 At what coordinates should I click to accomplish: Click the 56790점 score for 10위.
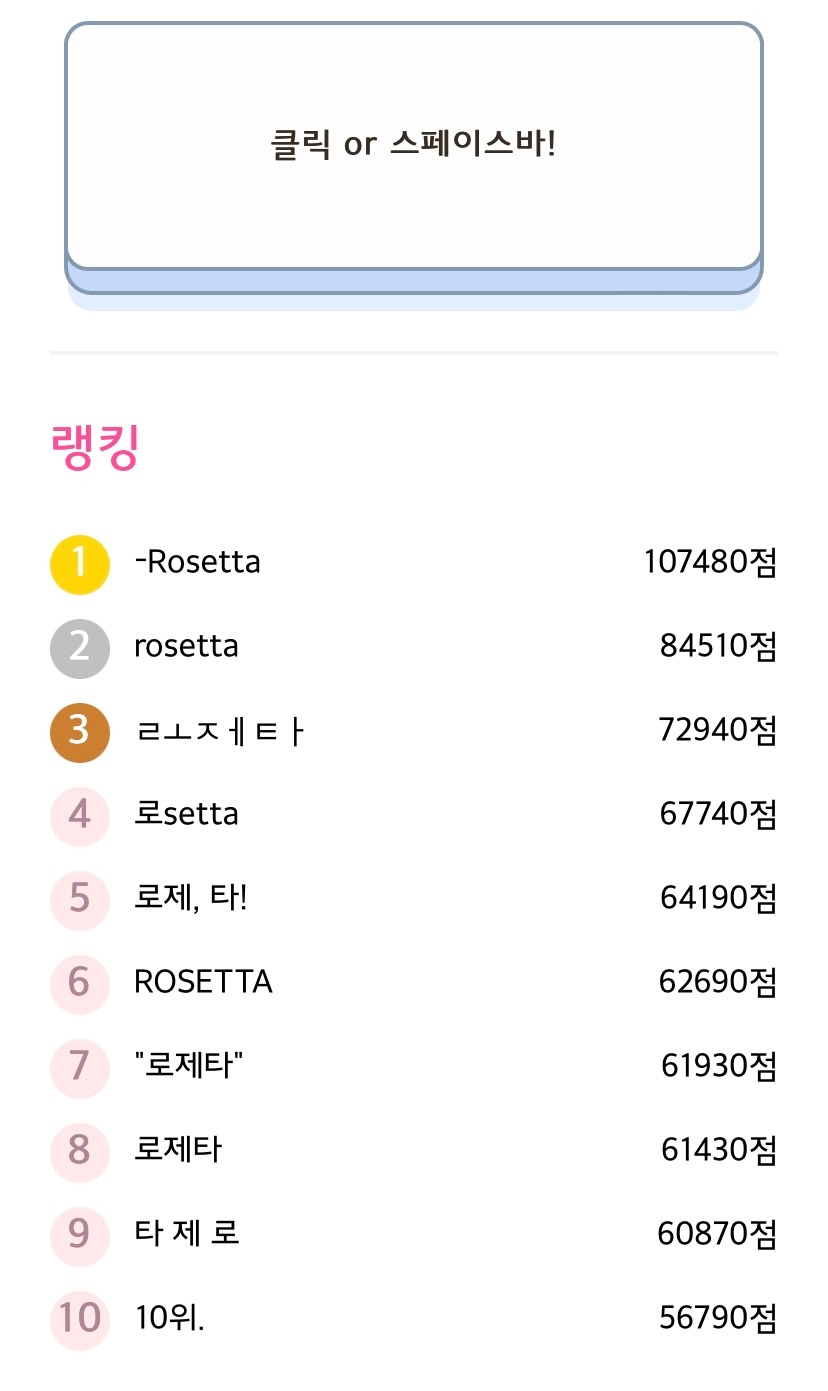pos(718,1319)
